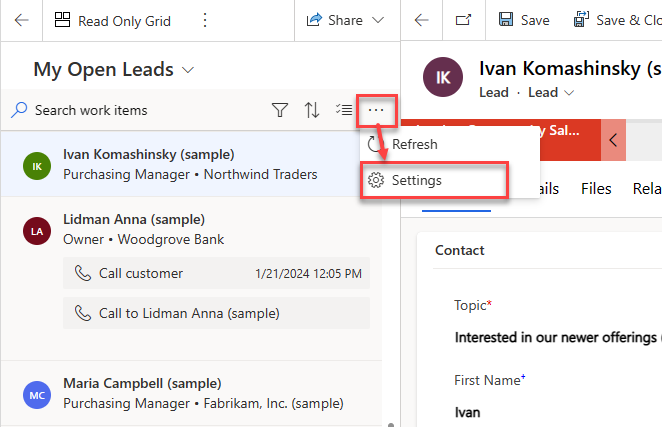The height and width of the screenshot is (427, 662).
Task: Go back using left panel arrow
Action: click(x=22, y=20)
